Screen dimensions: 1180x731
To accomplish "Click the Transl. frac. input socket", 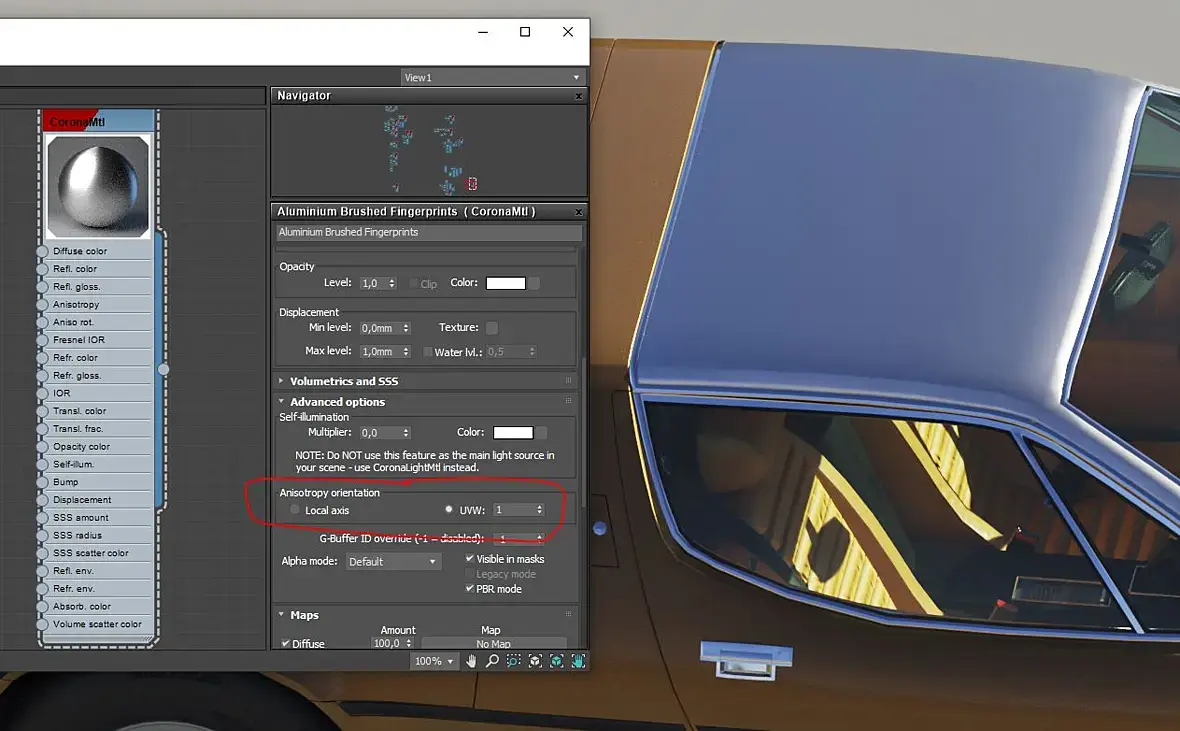I will tap(42, 429).
